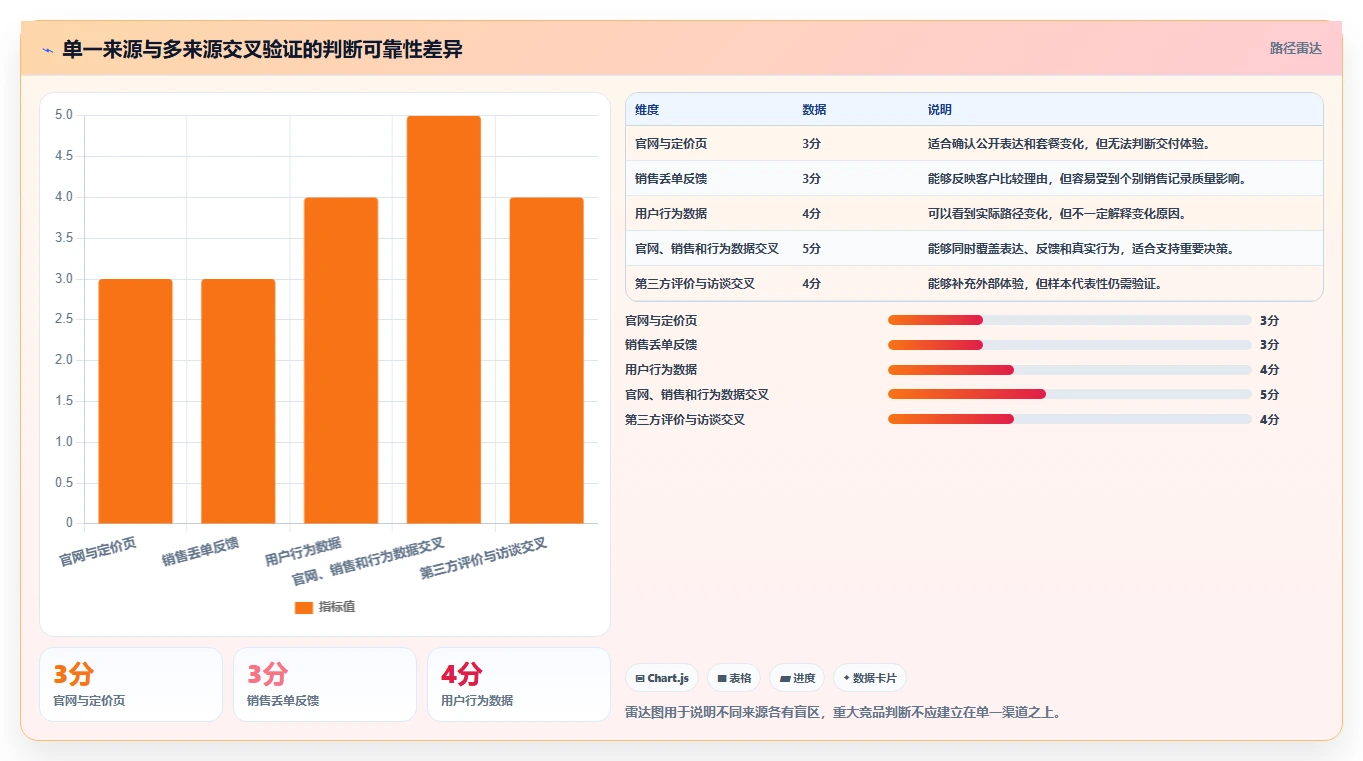This screenshot has width=1363, height=761.
Task: Click the chart x-axis label 用户行为数据
Action: click(303, 552)
